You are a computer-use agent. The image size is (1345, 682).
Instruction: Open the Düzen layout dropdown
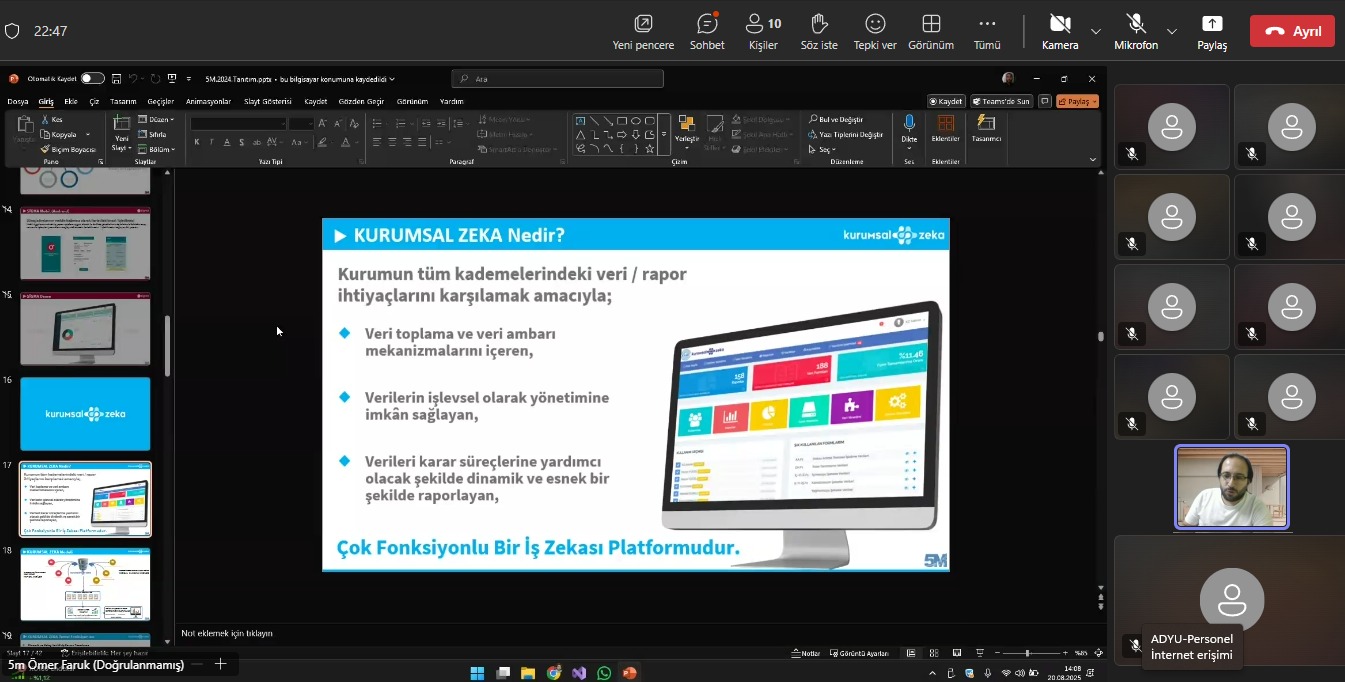(x=156, y=119)
